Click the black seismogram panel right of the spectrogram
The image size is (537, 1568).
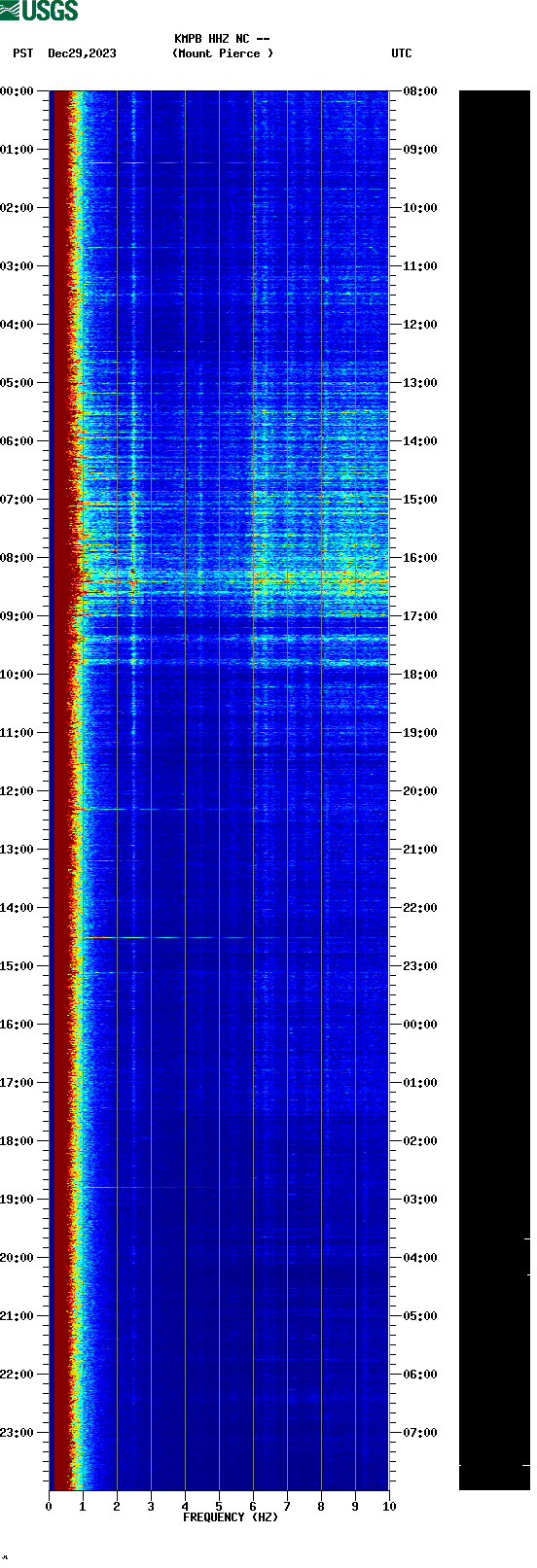(x=494, y=790)
